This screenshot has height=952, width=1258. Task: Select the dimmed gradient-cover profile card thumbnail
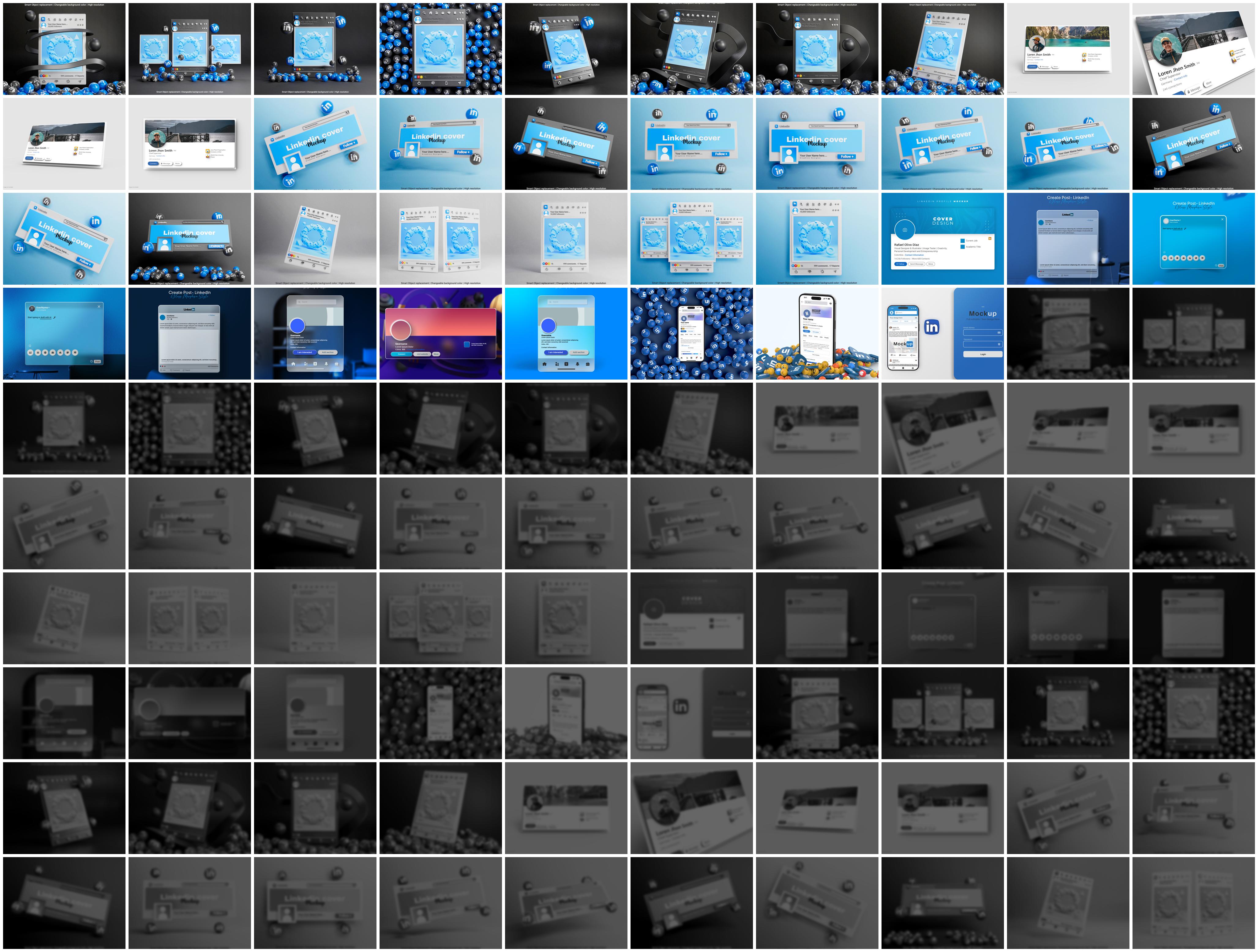(x=189, y=713)
